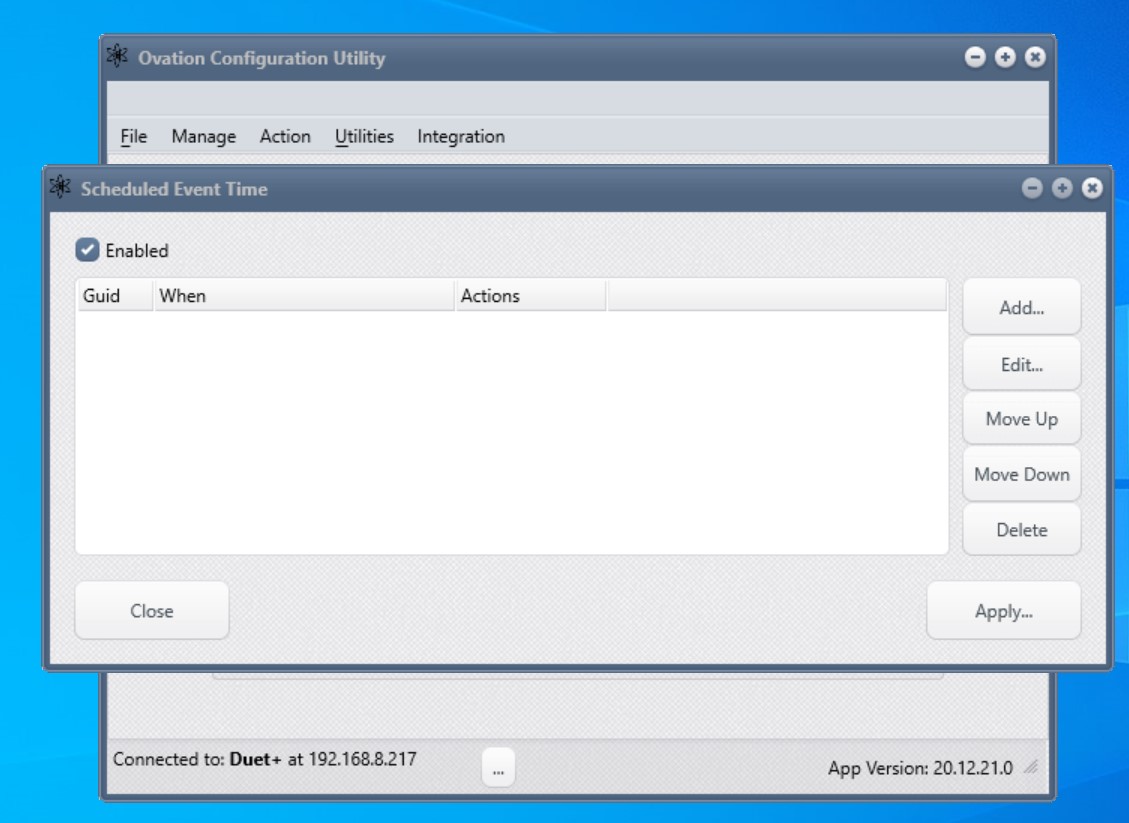Close the Ovation Configuration Utility window
1129x823 pixels.
[x=1035, y=57]
